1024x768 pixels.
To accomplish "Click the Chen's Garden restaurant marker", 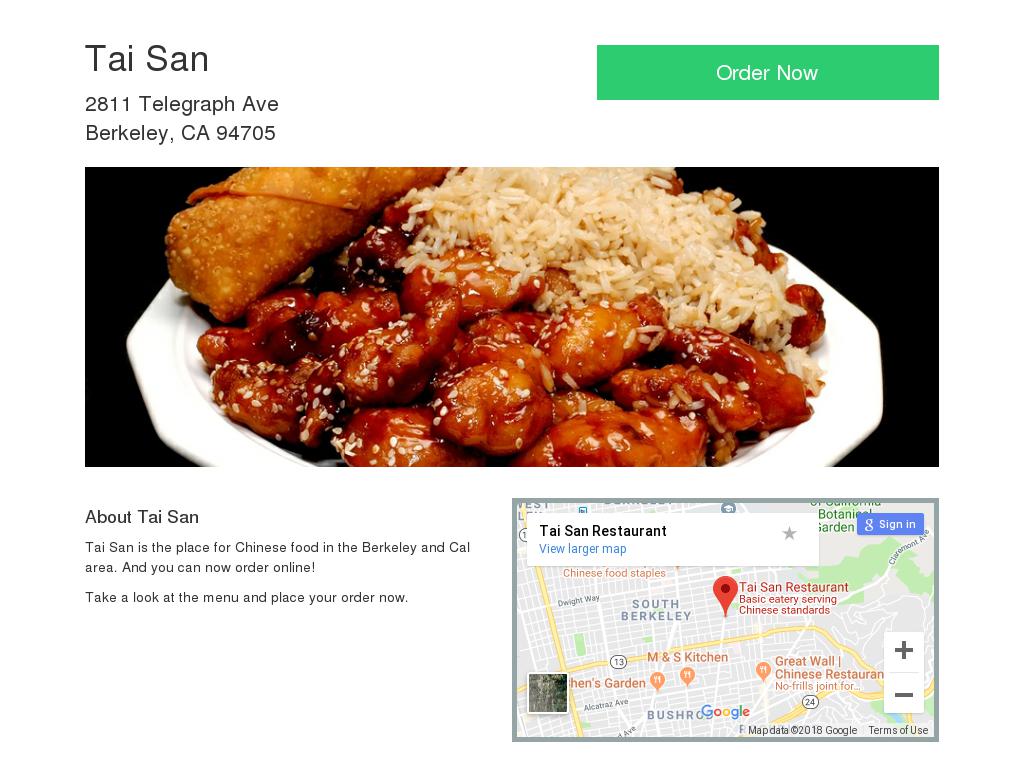I will tap(658, 681).
